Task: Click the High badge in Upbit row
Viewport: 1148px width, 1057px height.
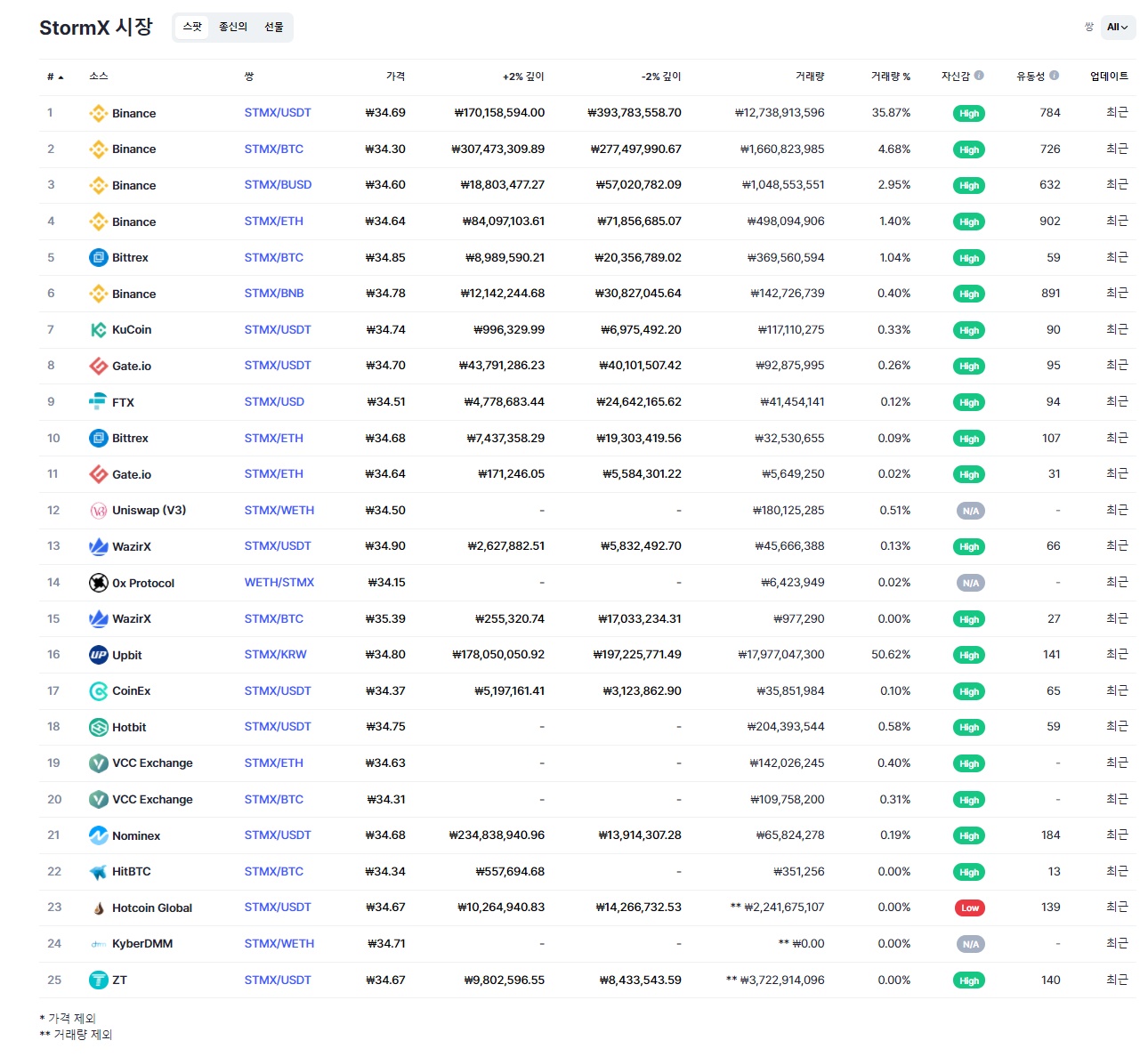Action: [969, 656]
